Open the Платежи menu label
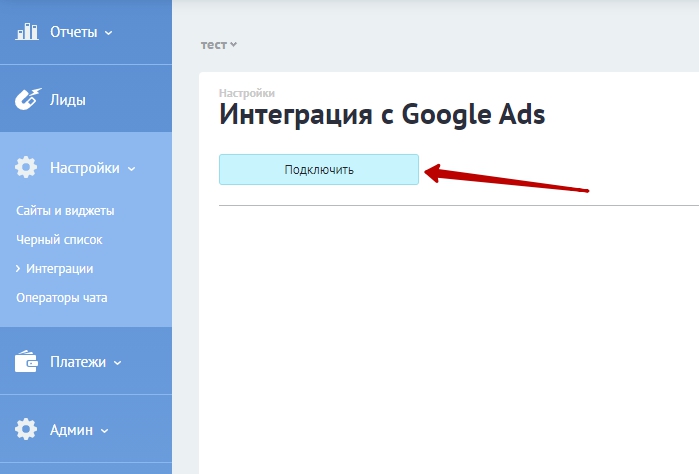 point(78,362)
